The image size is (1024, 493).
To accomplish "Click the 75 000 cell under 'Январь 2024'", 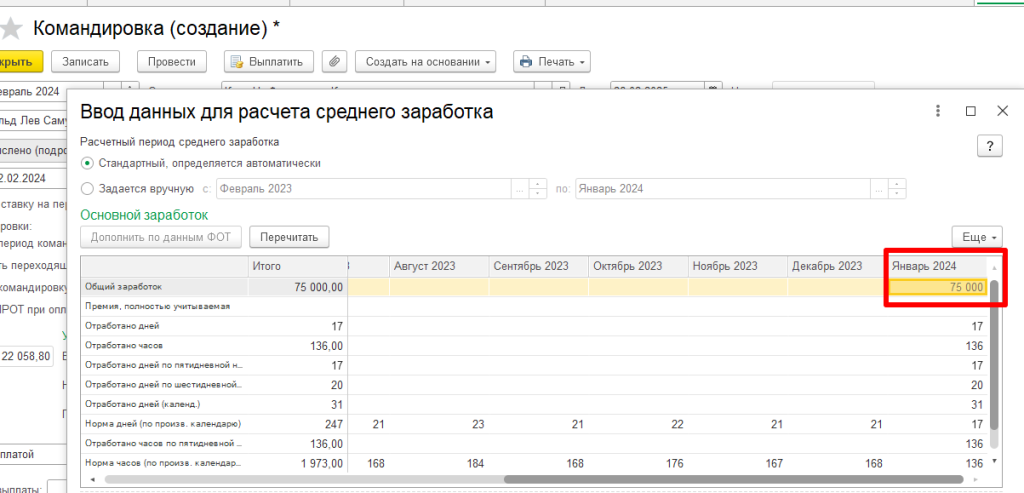I will 938,287.
